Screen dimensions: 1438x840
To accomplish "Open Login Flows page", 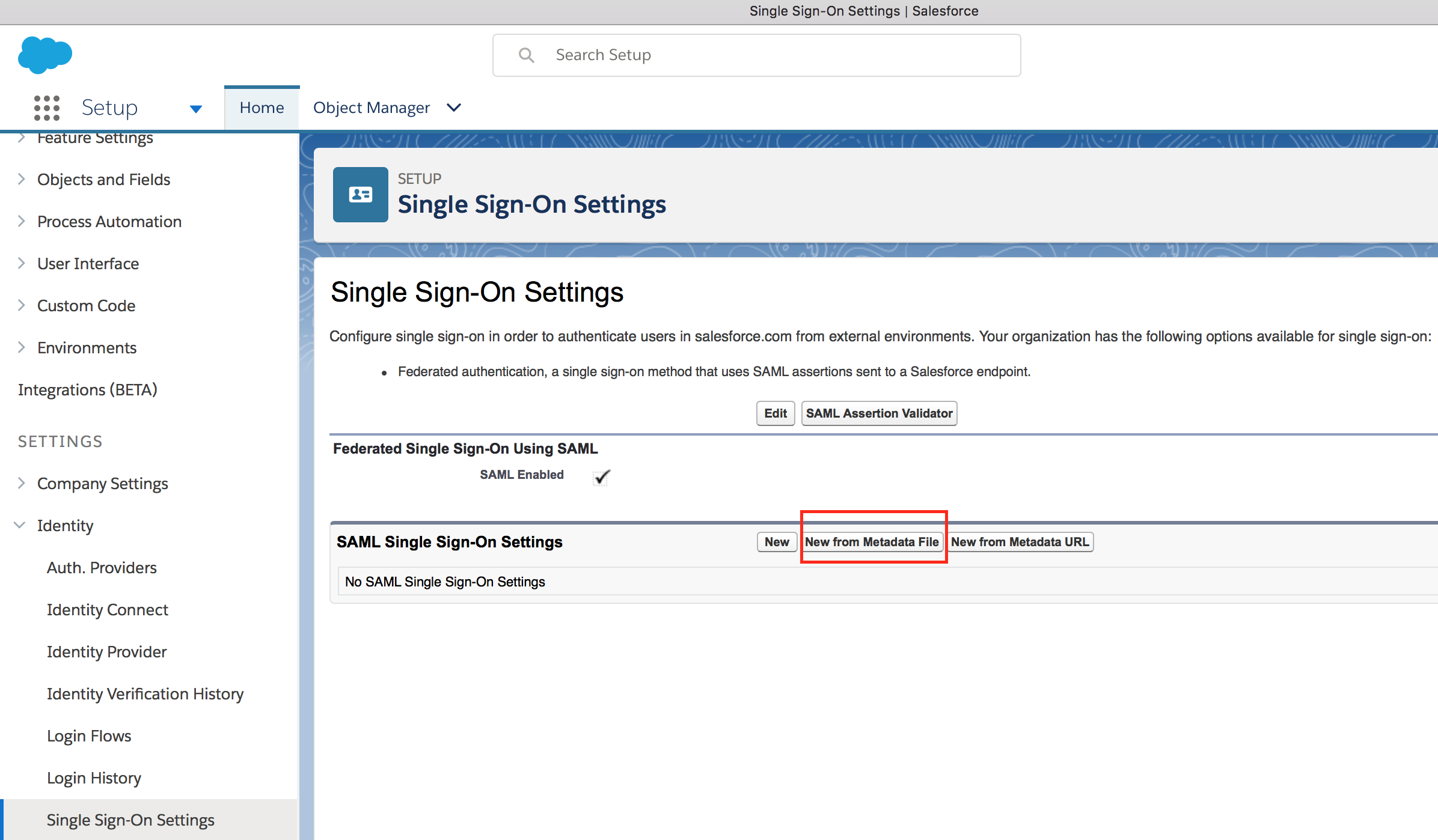I will [89, 735].
